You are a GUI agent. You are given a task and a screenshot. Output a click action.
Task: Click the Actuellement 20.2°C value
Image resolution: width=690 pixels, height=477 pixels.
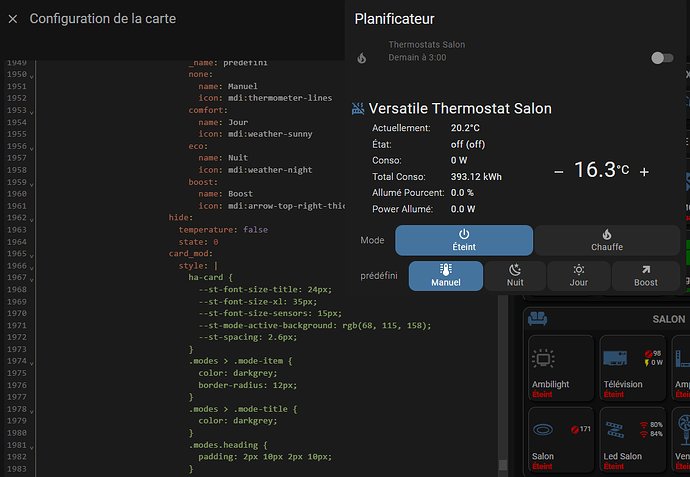465,128
